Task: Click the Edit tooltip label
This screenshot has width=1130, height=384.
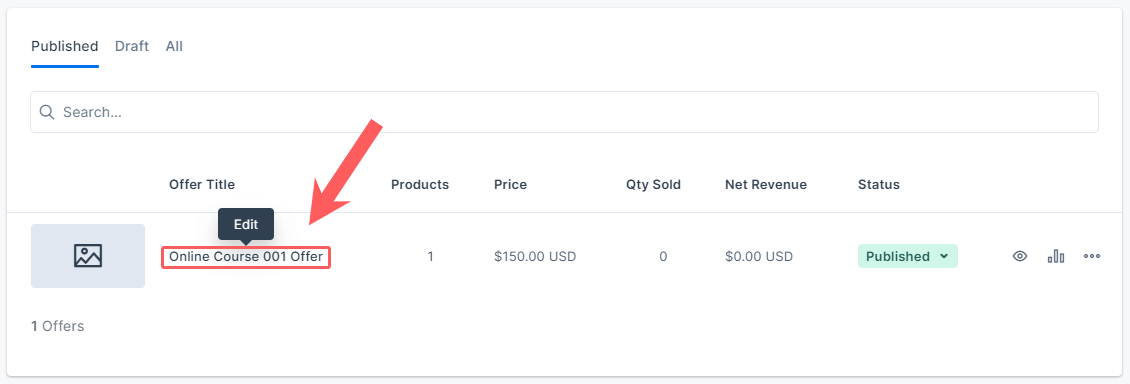Action: coord(246,224)
